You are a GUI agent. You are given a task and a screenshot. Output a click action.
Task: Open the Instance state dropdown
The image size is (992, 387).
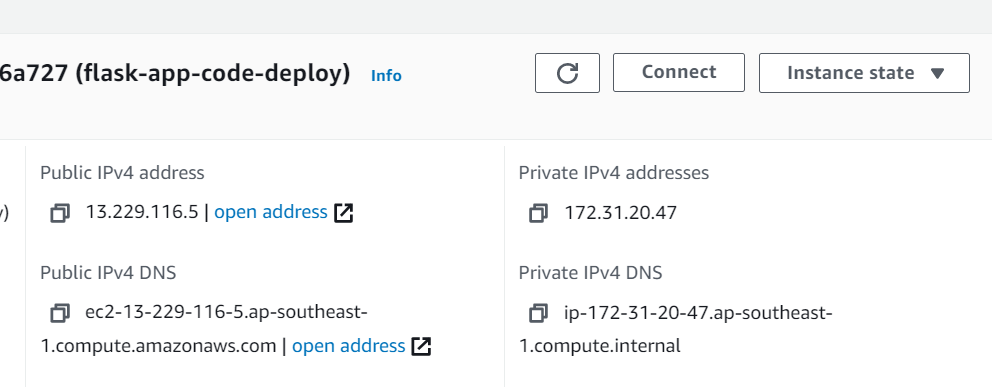[x=864, y=73]
